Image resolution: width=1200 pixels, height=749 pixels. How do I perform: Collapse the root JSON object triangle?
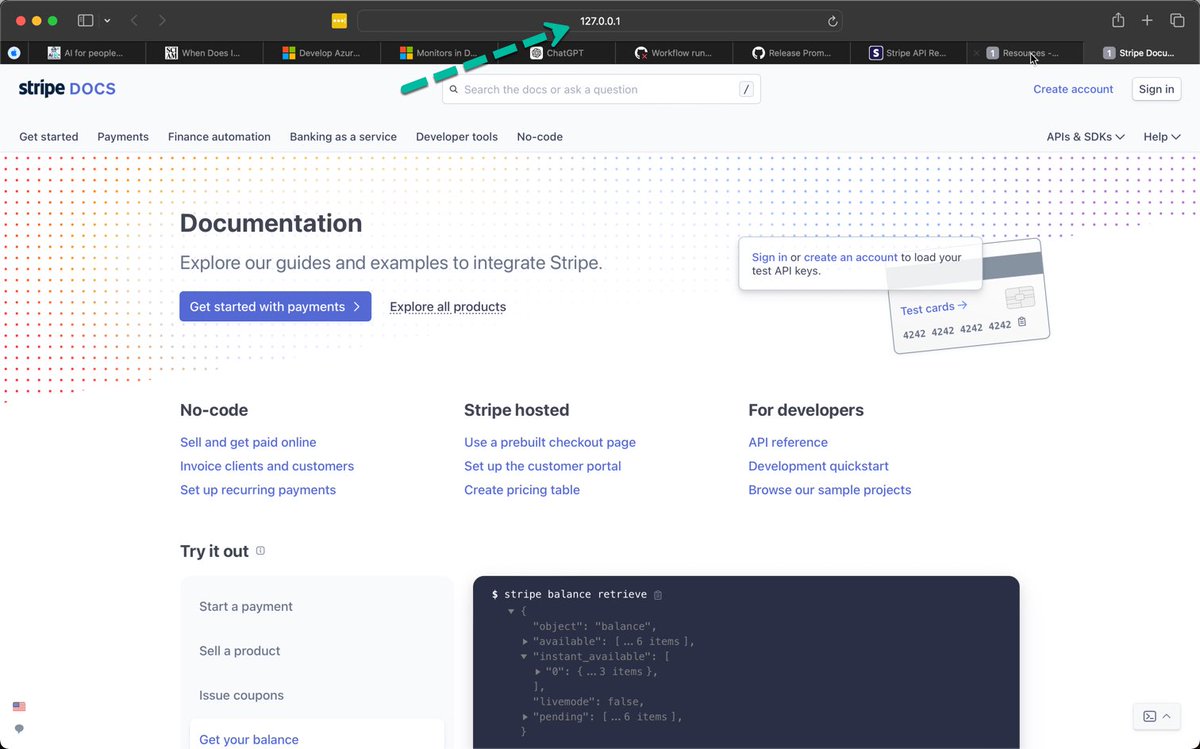[511, 611]
